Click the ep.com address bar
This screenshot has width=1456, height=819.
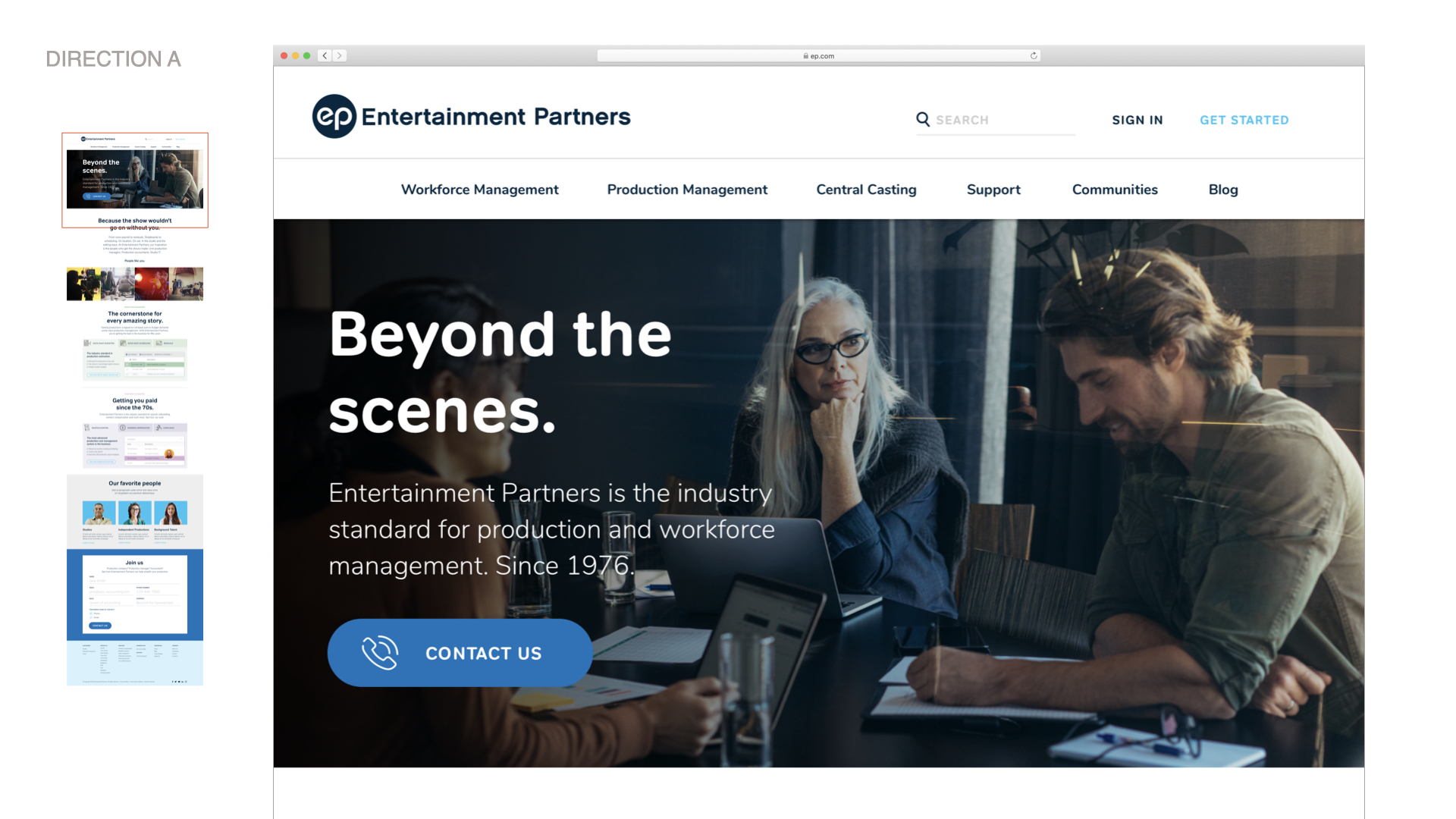(x=819, y=55)
